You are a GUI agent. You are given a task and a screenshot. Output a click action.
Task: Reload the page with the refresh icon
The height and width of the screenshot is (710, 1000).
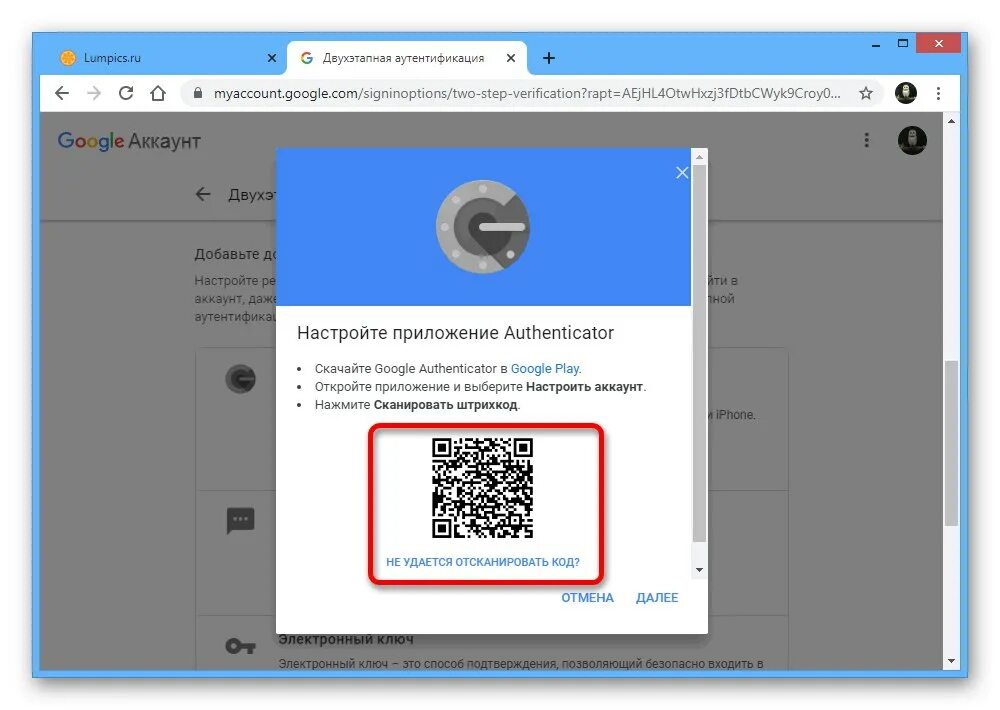(126, 93)
